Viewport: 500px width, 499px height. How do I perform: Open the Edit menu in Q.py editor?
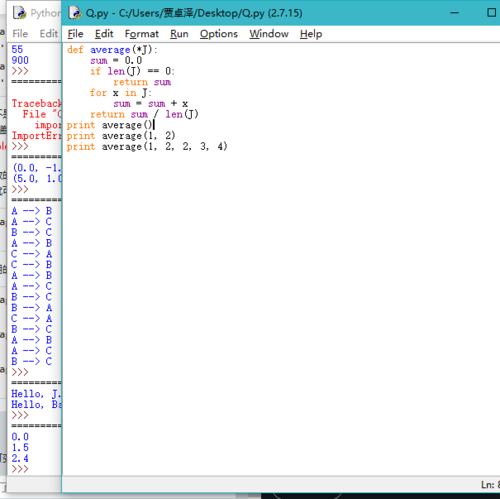click(104, 34)
